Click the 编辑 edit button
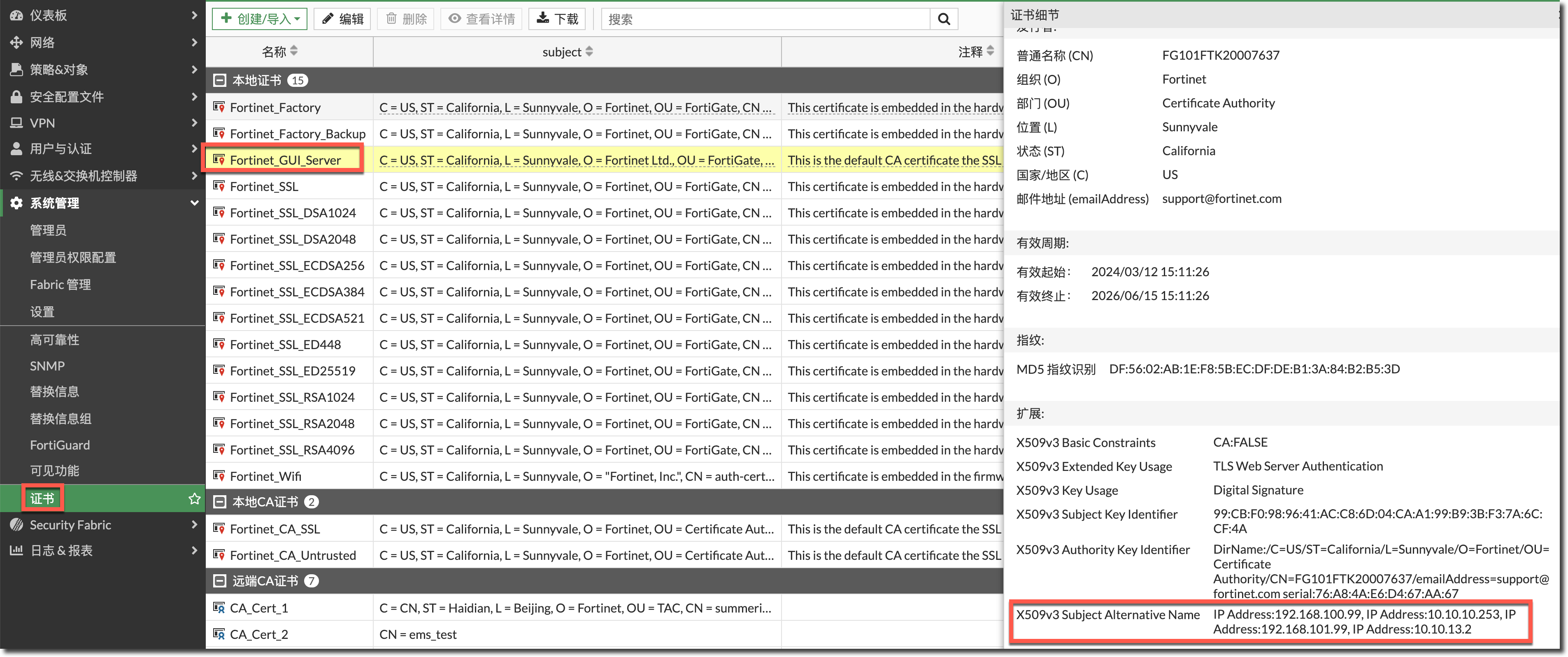1568x657 pixels. (x=343, y=19)
